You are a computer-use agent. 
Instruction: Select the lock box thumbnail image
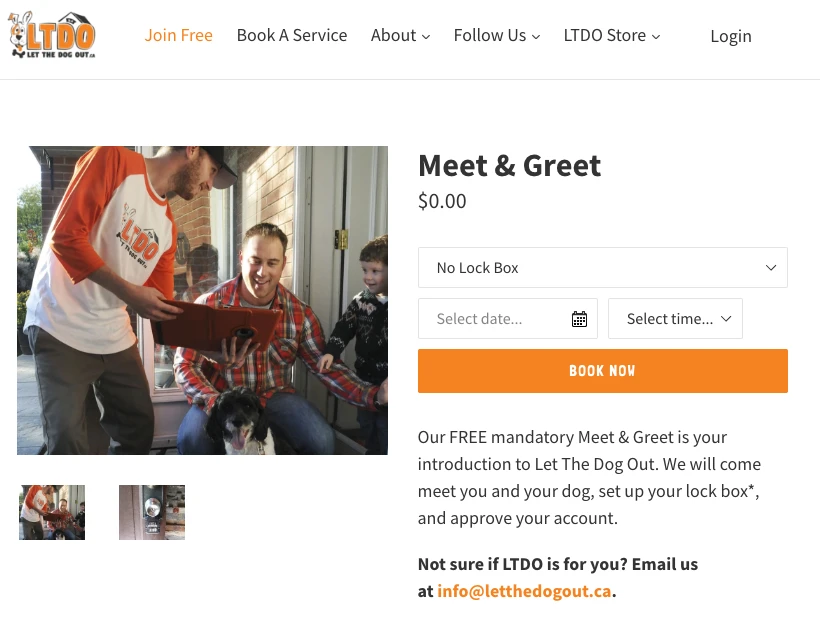pos(152,512)
